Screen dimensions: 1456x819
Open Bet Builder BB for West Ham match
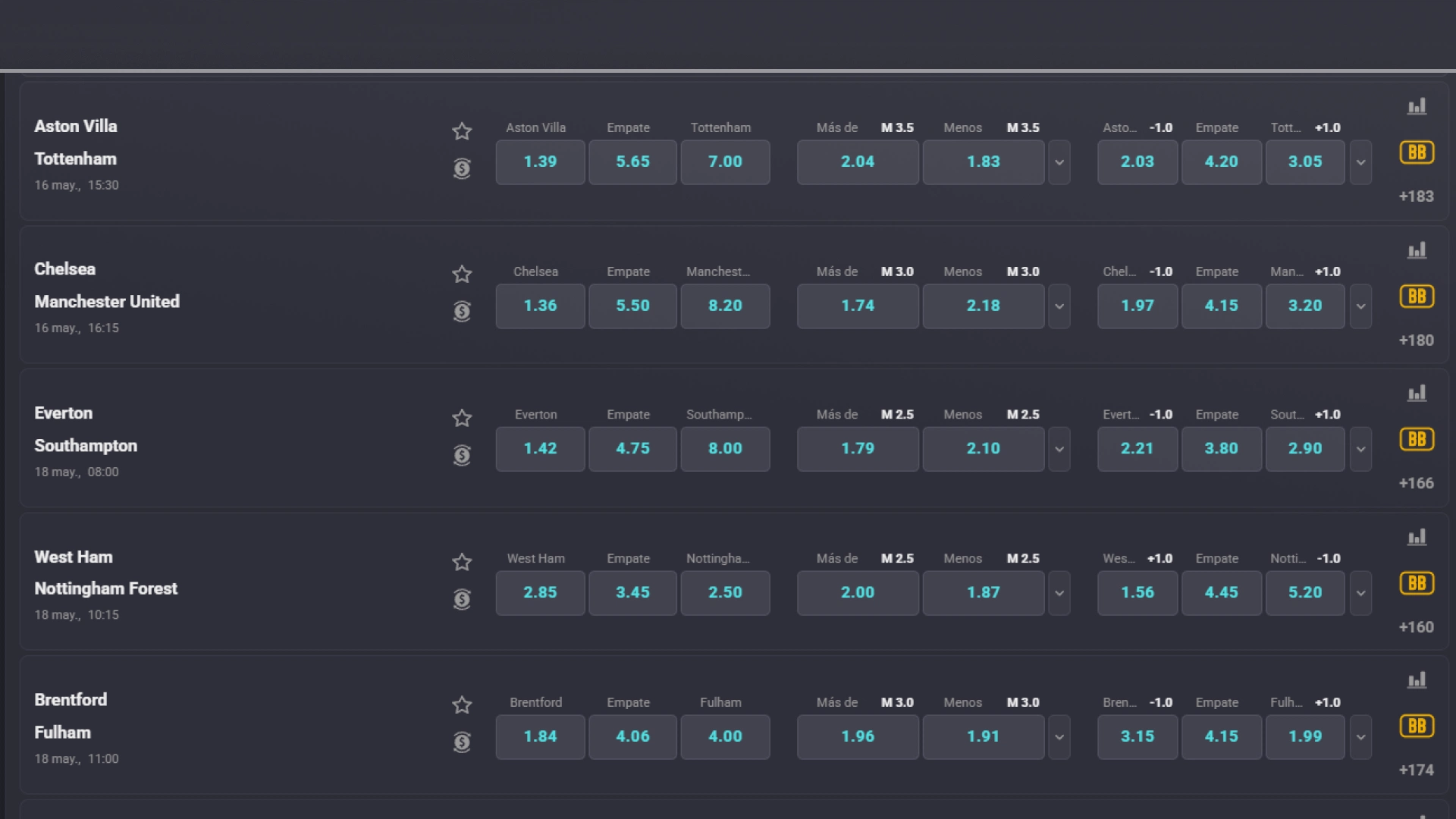[1417, 583]
